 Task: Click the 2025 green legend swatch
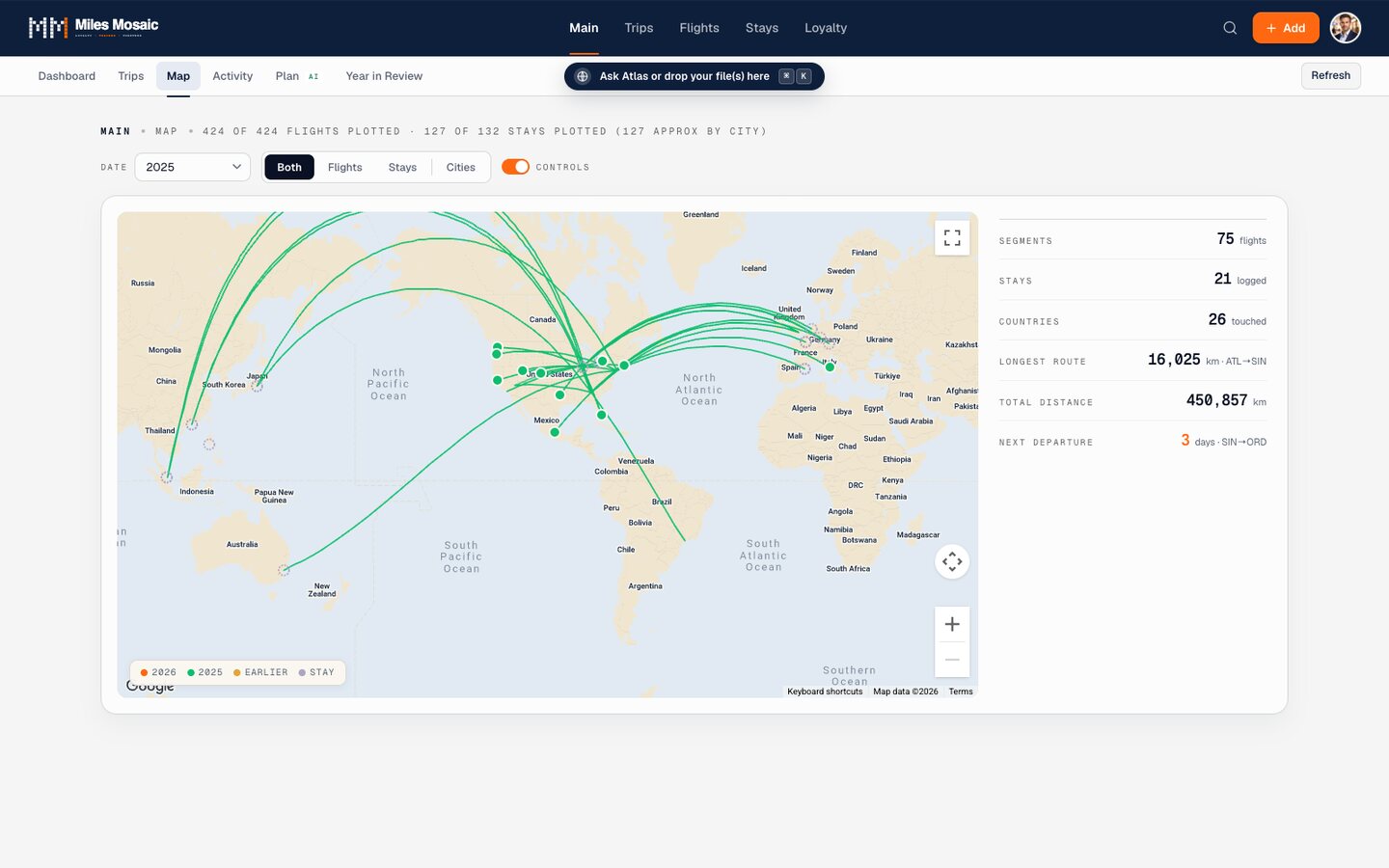click(191, 672)
